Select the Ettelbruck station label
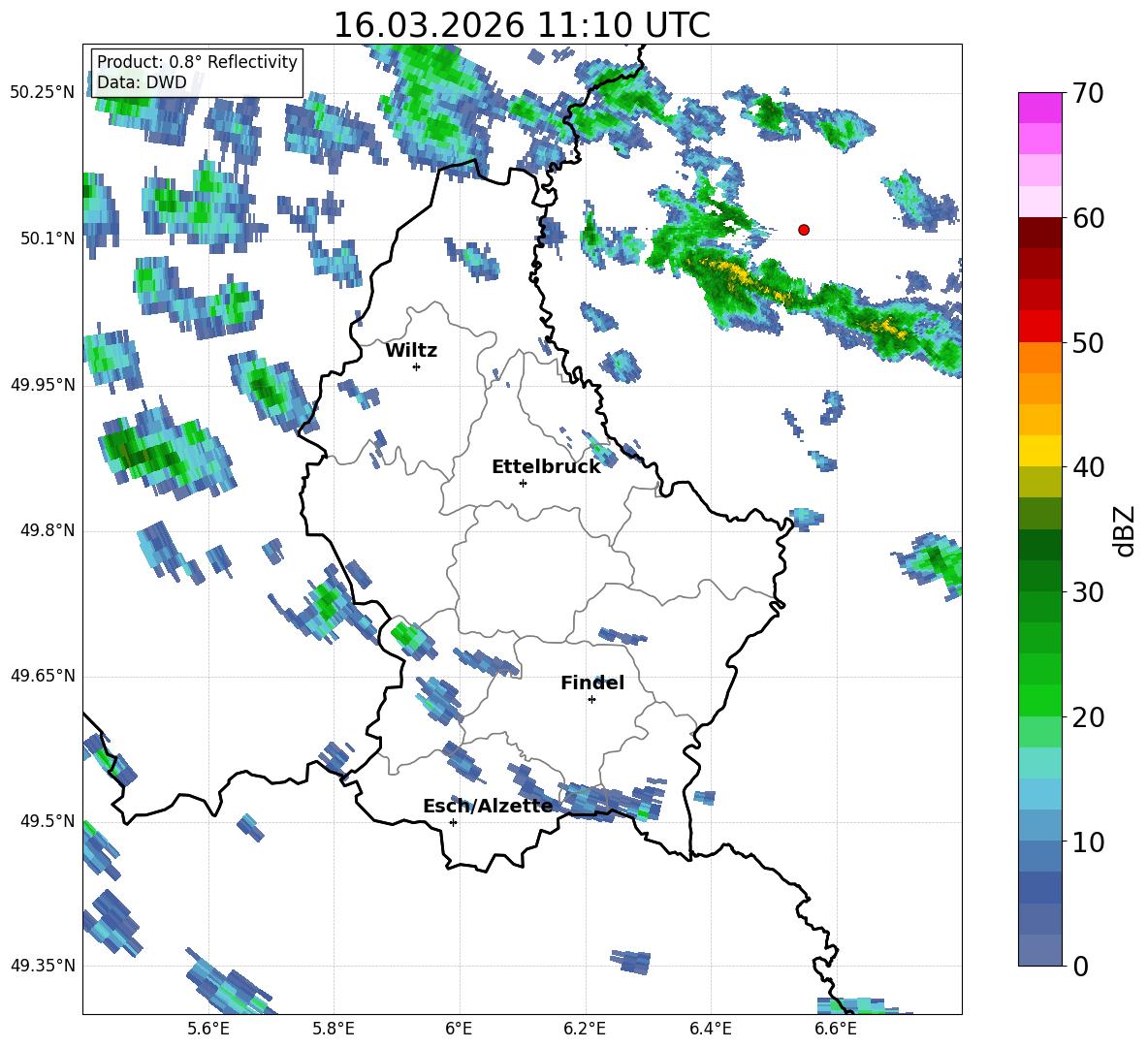The width and height of the screenshot is (1148, 1048). [546, 467]
